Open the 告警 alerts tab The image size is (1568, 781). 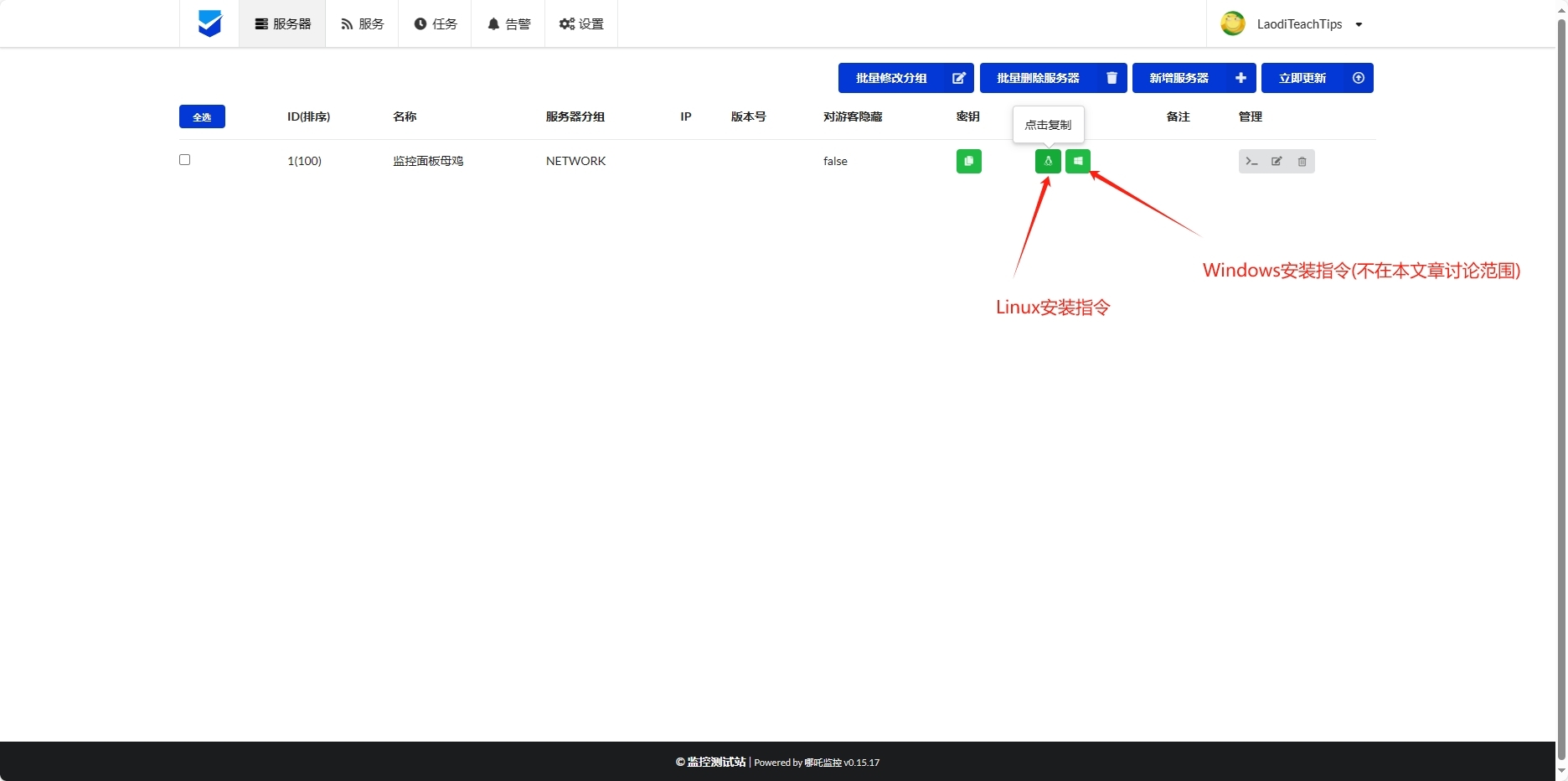pyautogui.click(x=508, y=23)
